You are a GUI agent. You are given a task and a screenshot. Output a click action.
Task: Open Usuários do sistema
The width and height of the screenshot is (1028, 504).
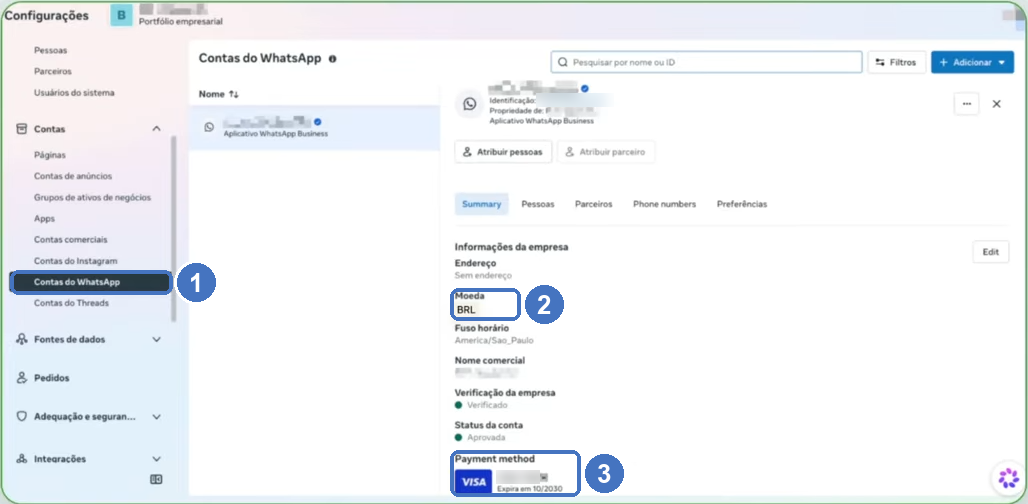[x=74, y=92]
